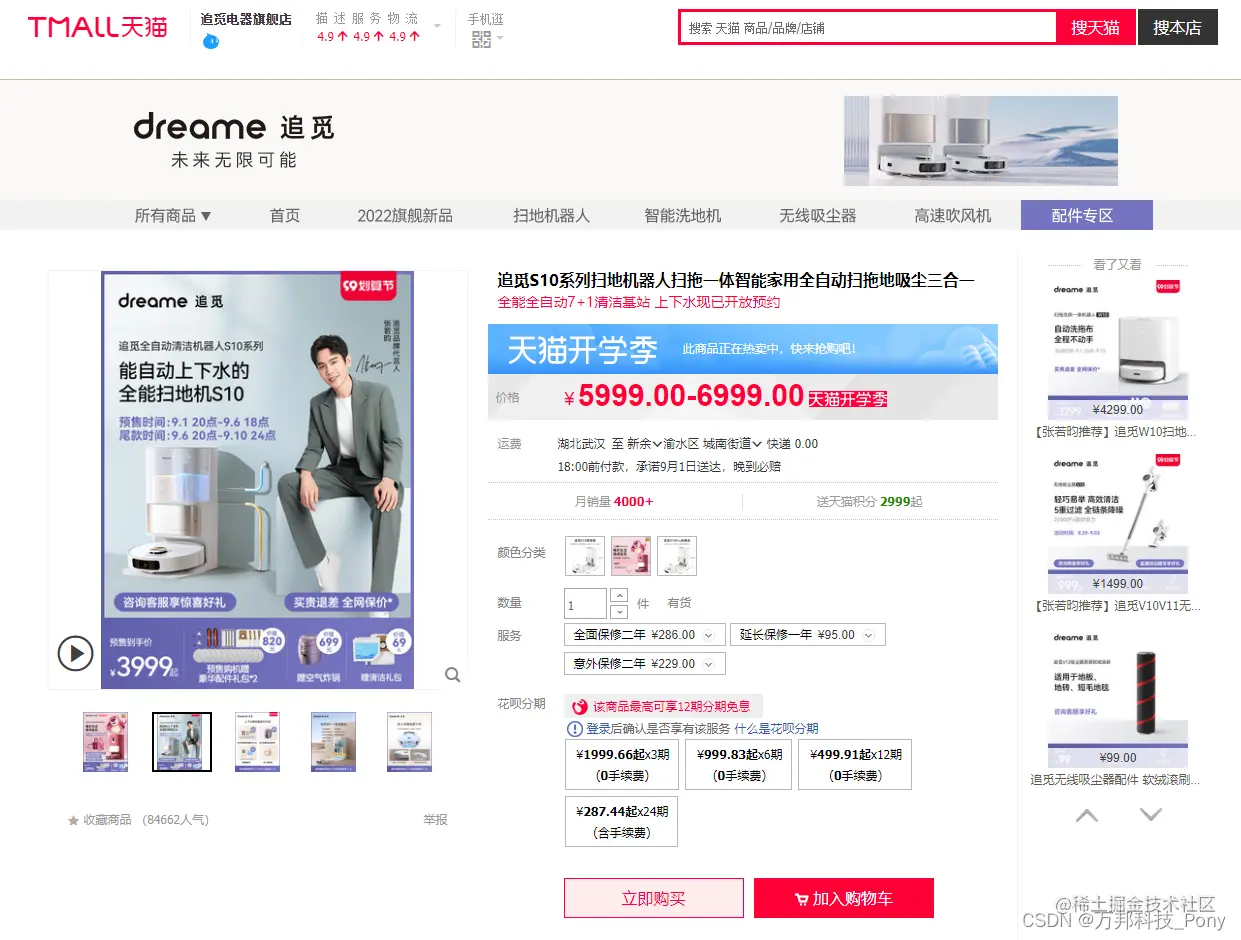Screen dimensions: 1241x940
Task: Click the TMALL logo
Action: coord(97,27)
